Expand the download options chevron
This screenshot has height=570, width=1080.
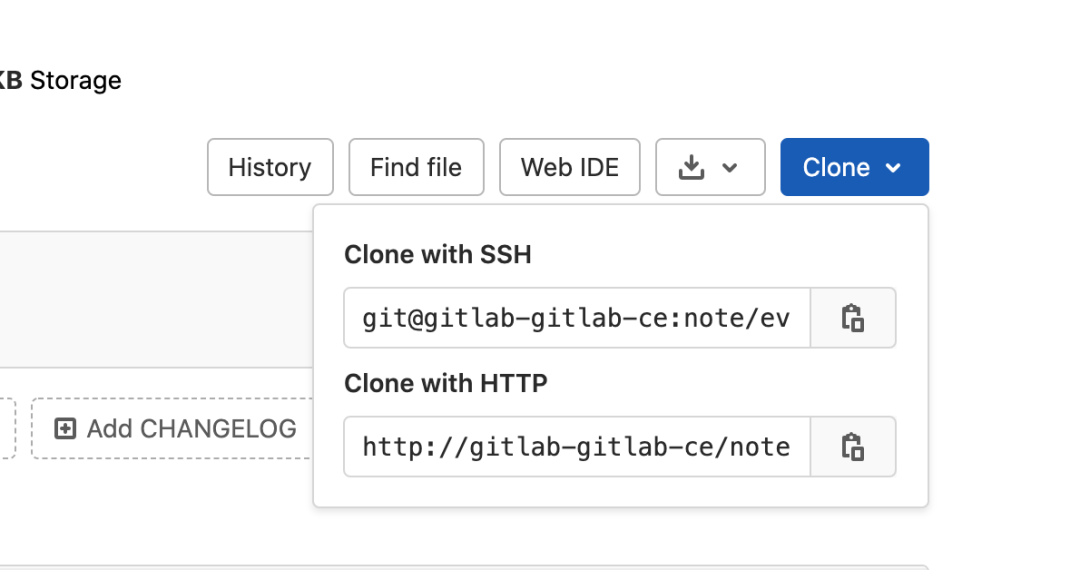pos(730,168)
